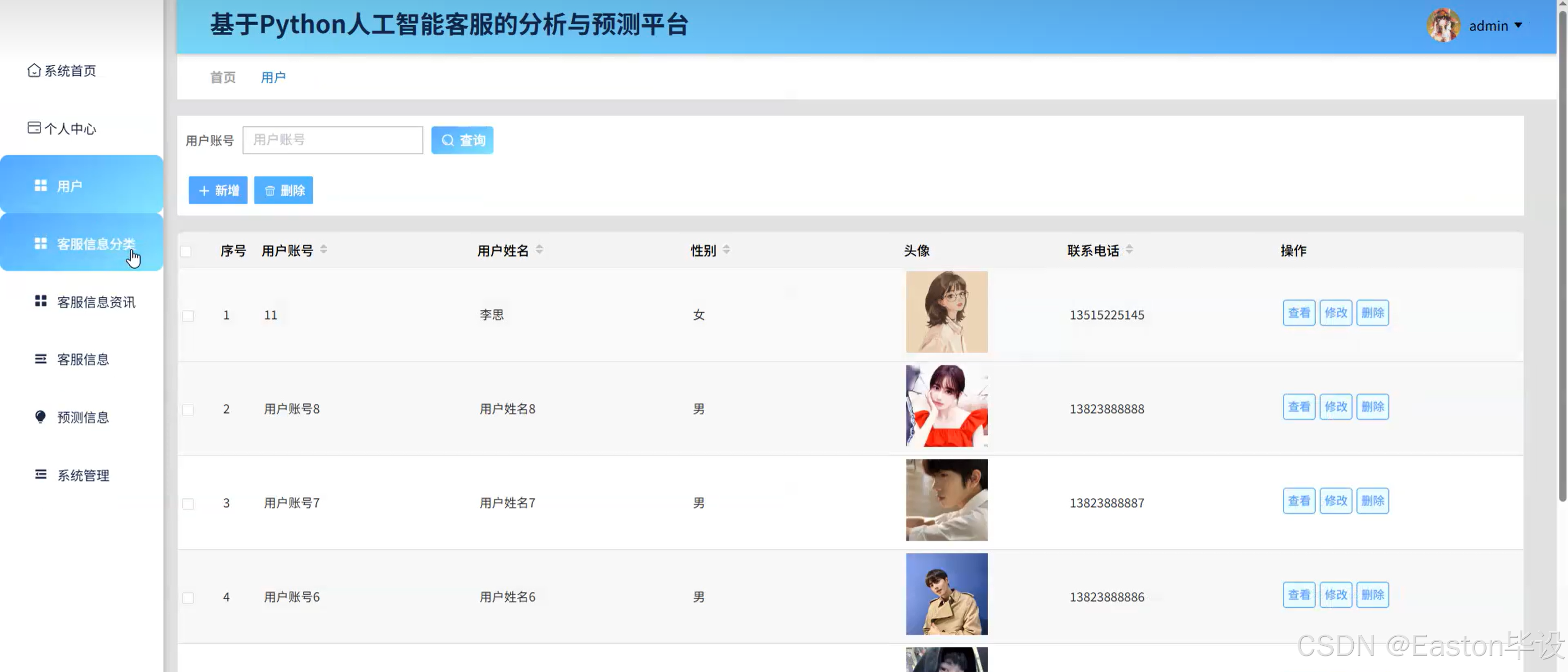Open 客服信息 menu item
The width and height of the screenshot is (1568, 672).
pyautogui.click(x=81, y=359)
